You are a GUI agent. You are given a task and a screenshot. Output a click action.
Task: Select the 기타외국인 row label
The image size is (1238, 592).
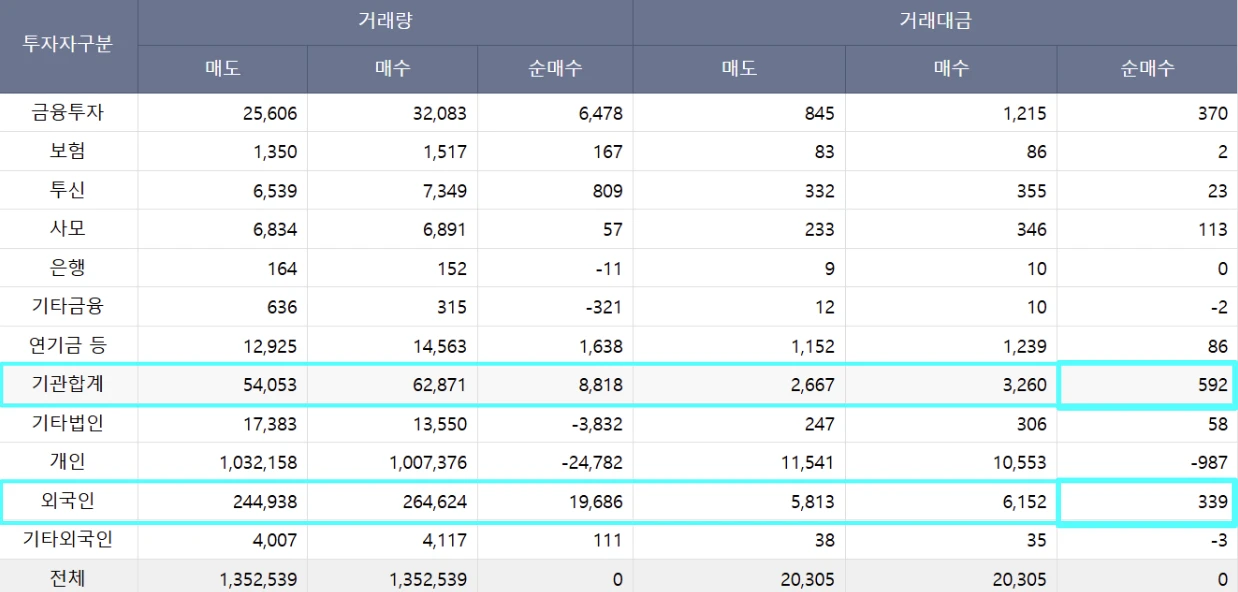pos(68,541)
